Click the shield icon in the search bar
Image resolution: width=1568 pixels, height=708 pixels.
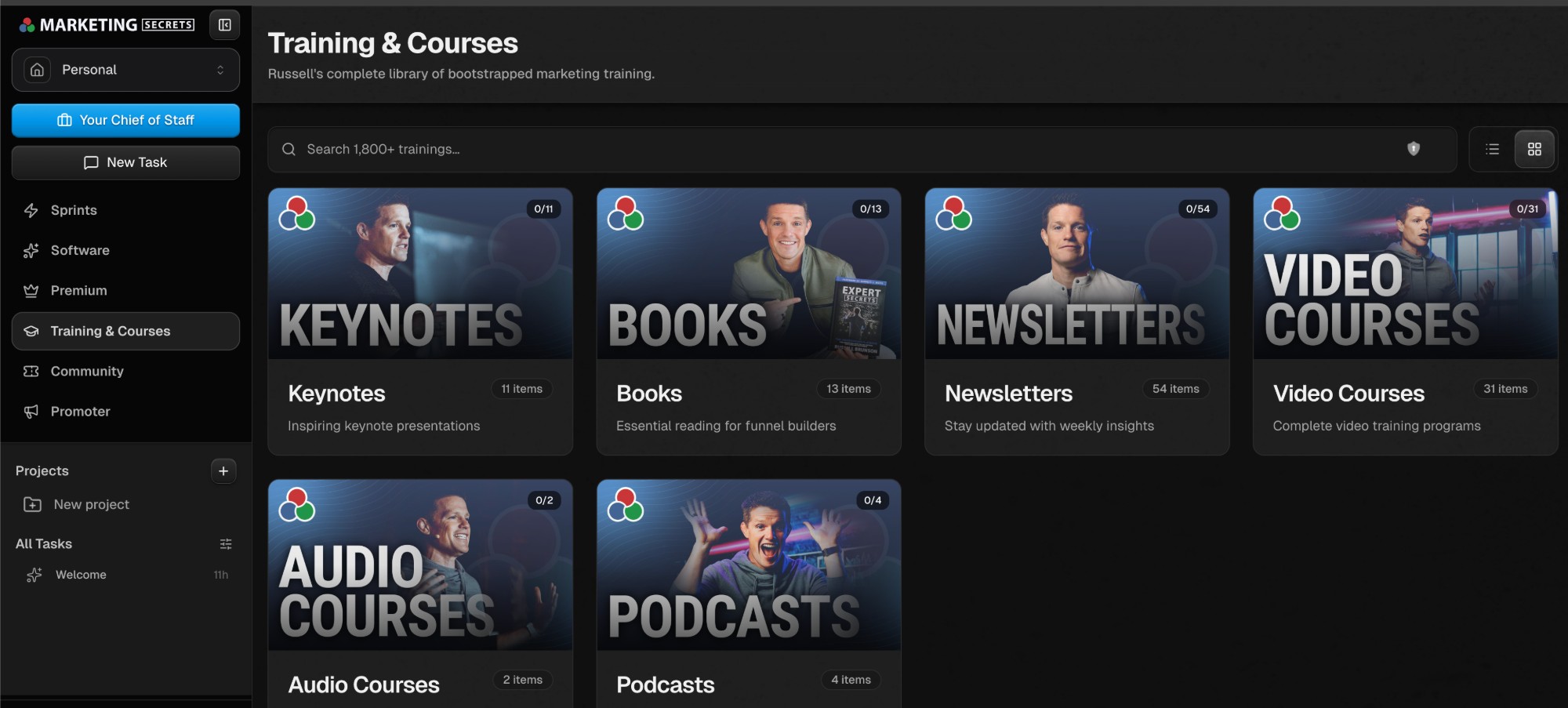coord(1413,149)
